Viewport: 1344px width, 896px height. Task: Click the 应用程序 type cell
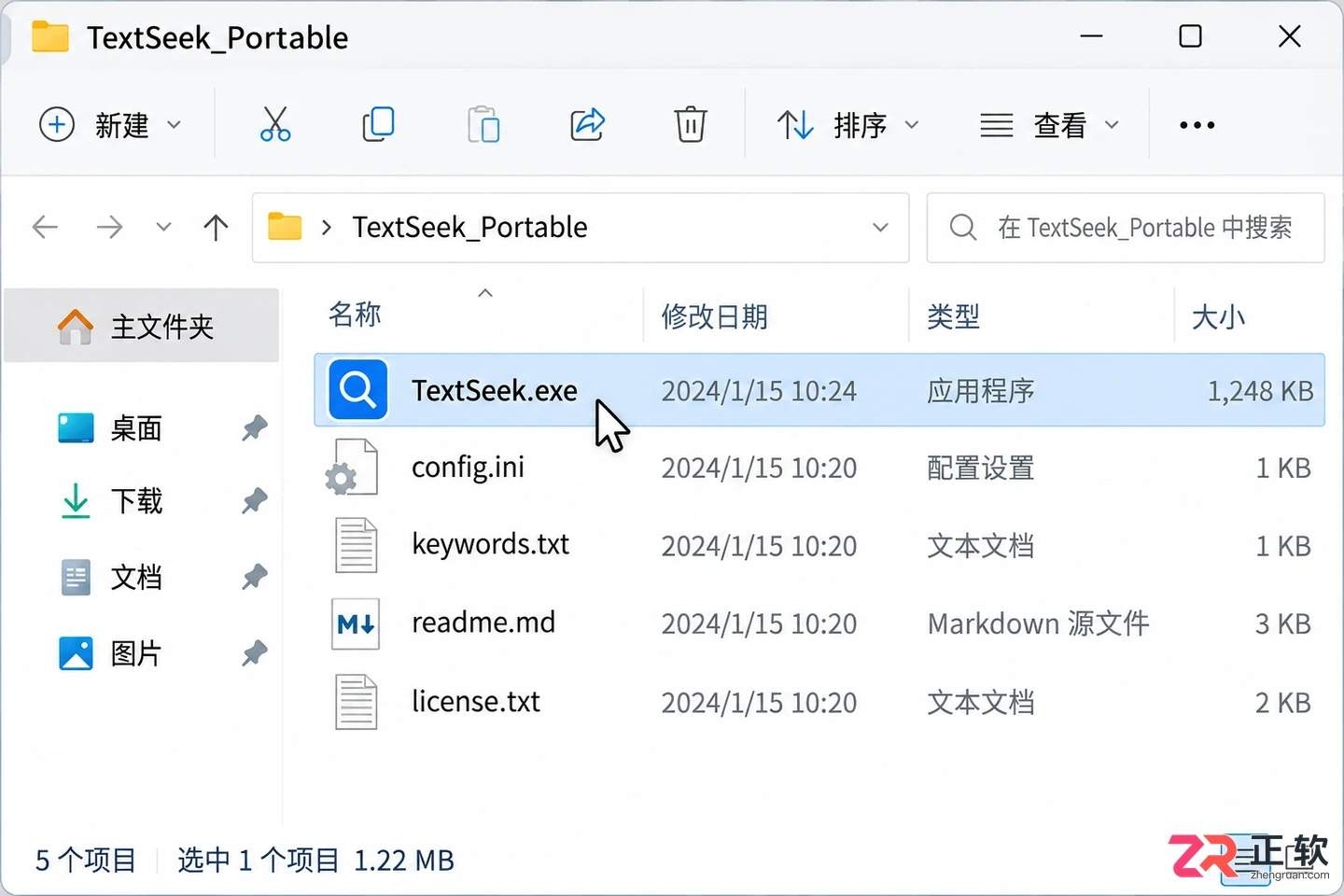(981, 391)
